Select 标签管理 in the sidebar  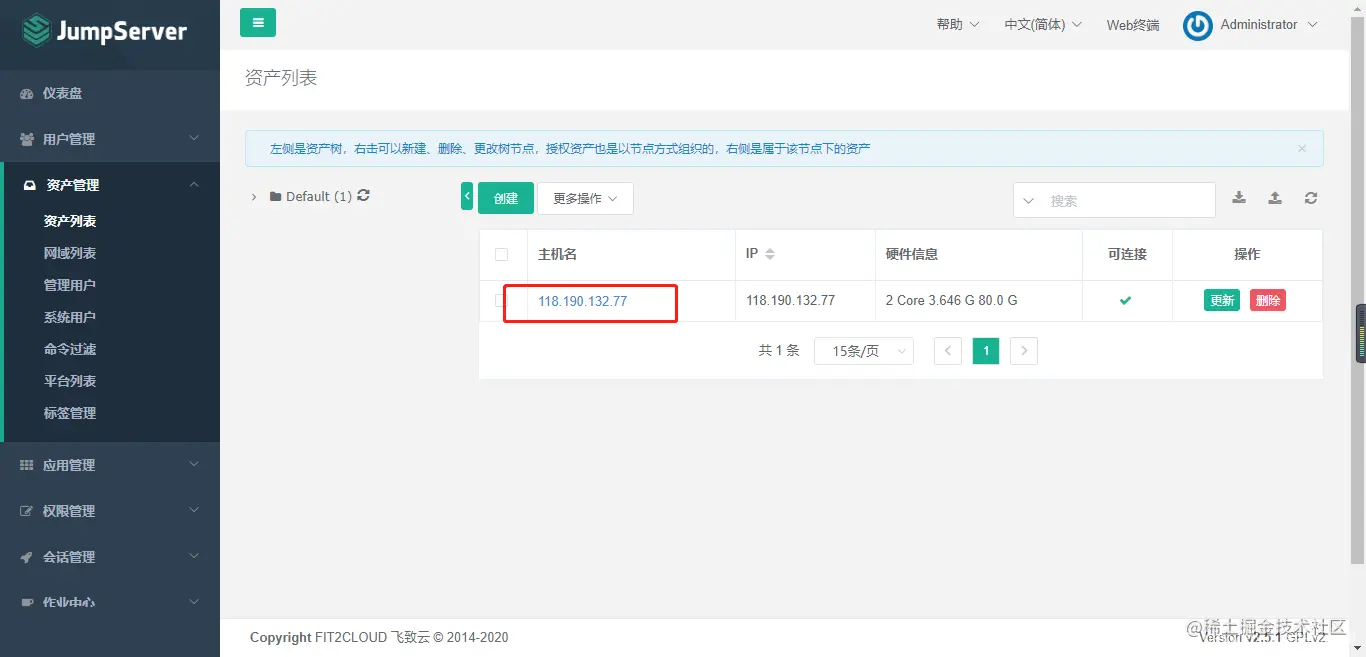click(70, 413)
